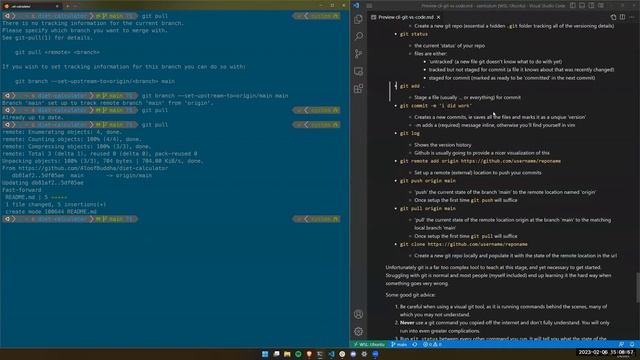Open notifications bell in VS Code status bar
This screenshot has height=360, width=640.
point(632,344)
